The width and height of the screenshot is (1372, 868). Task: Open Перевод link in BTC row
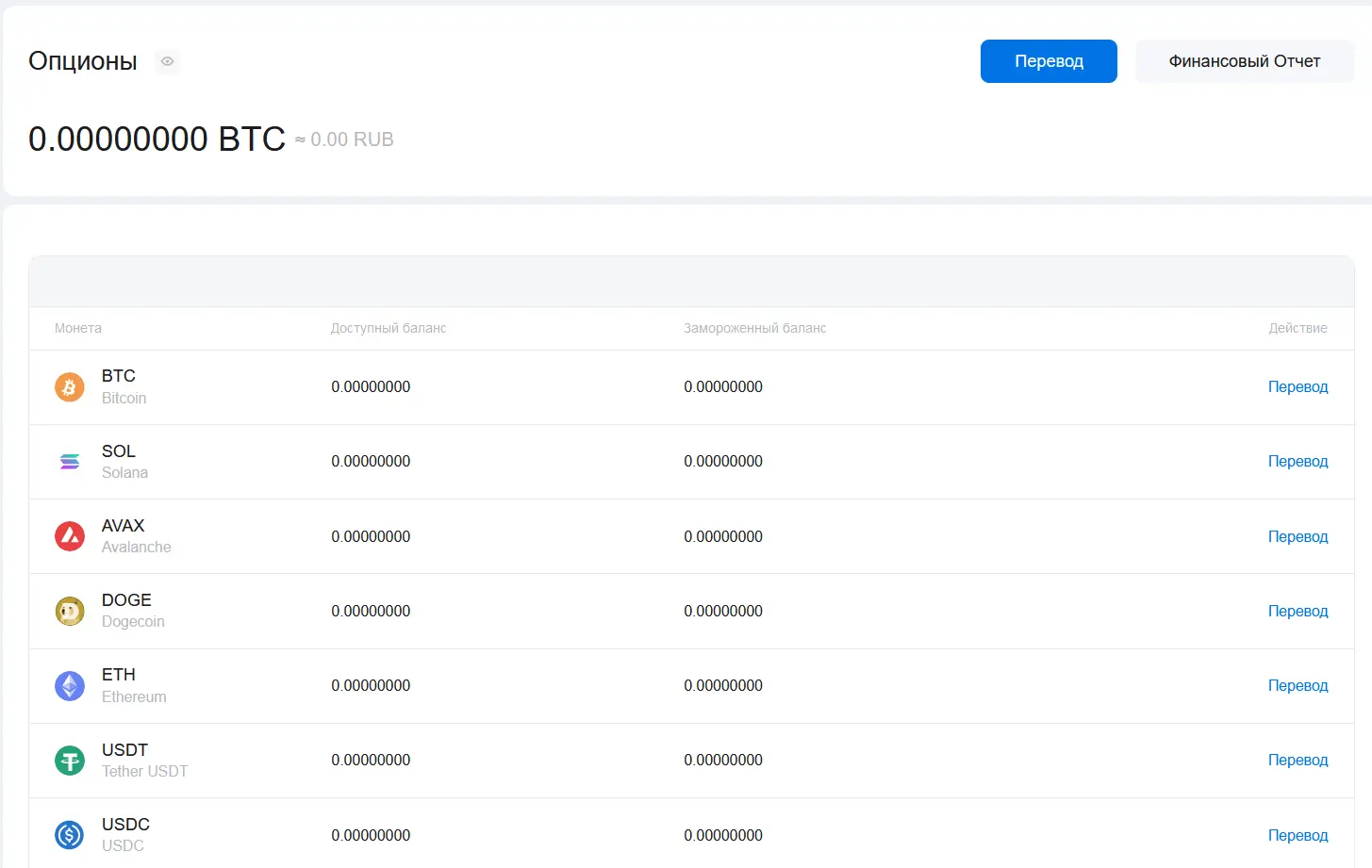click(x=1298, y=387)
